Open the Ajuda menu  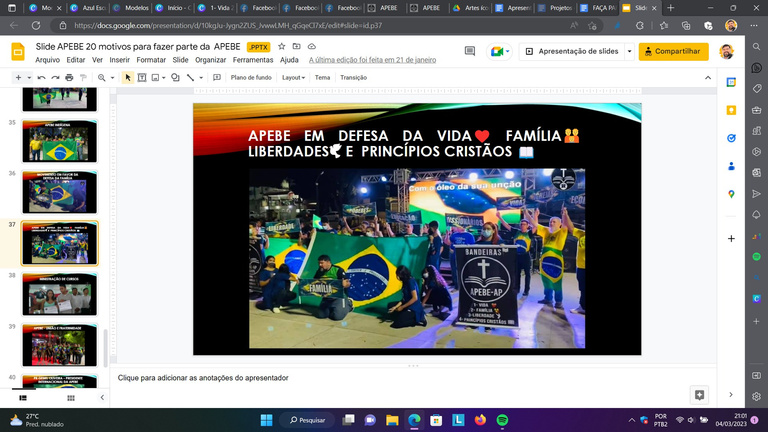coord(289,60)
